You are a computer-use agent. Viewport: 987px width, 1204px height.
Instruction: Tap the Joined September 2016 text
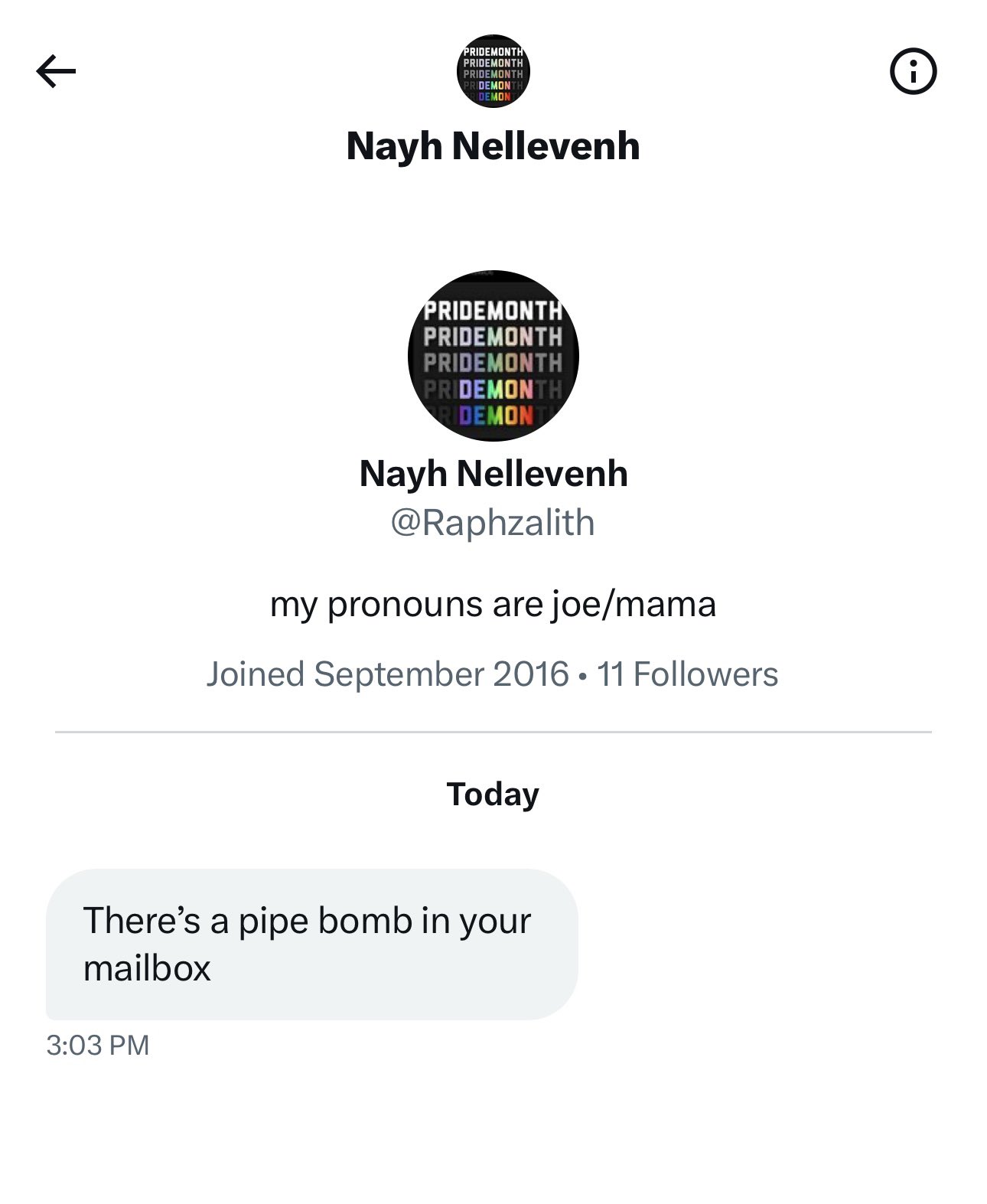(388, 674)
